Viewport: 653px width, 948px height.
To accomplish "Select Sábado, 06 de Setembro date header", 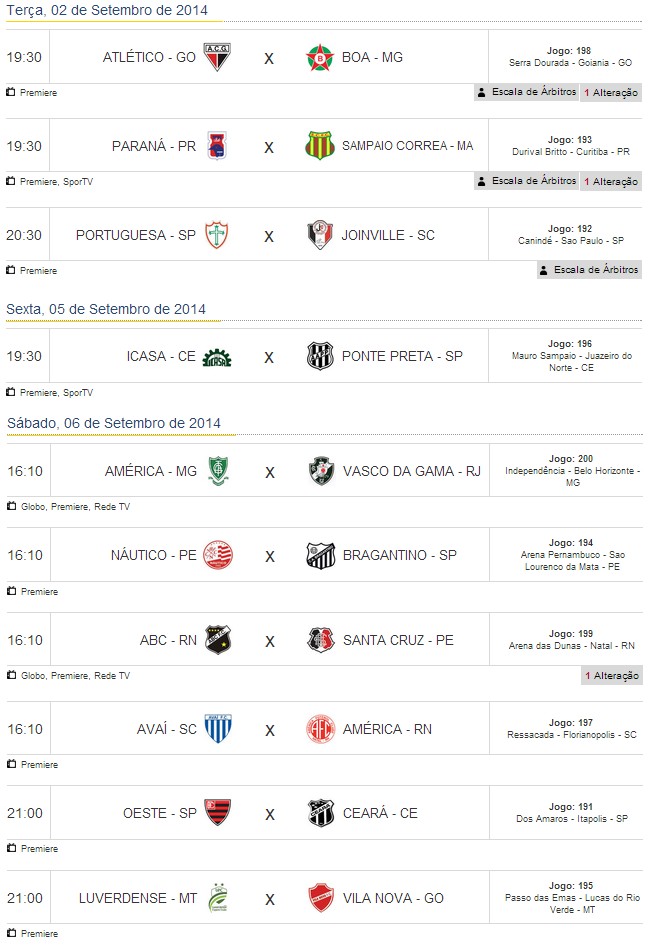I will [x=113, y=424].
